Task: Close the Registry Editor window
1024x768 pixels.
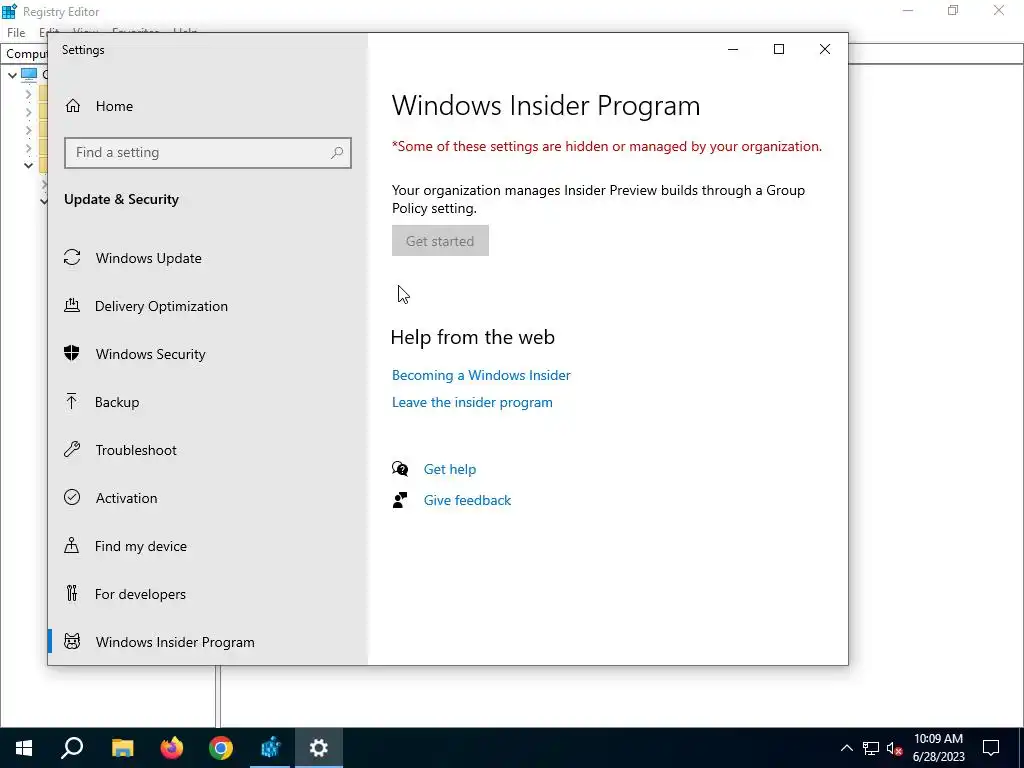Action: [x=999, y=11]
